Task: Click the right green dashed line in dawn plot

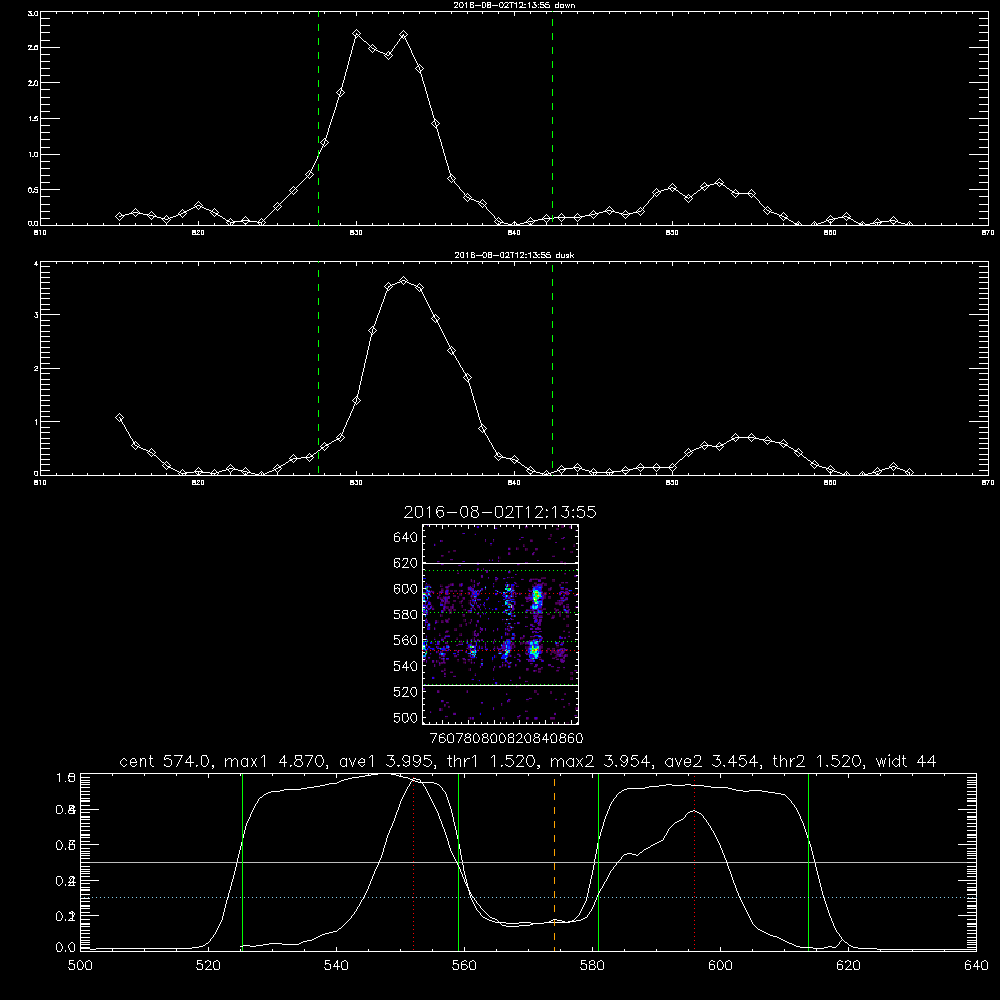Action: (x=552, y=121)
